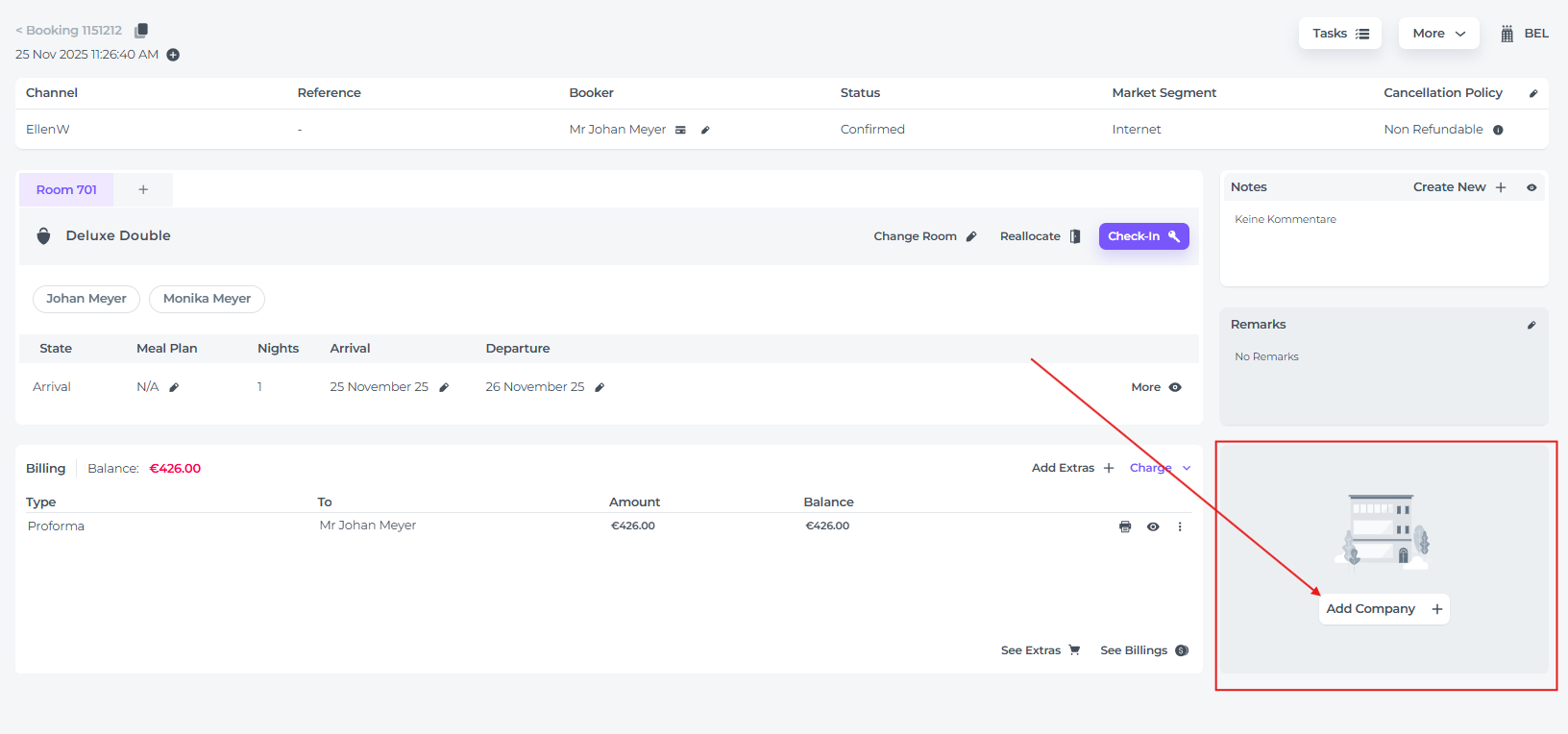Image resolution: width=1568 pixels, height=734 pixels.
Task: Show Non Refundable policy info icon
Action: (x=1498, y=130)
